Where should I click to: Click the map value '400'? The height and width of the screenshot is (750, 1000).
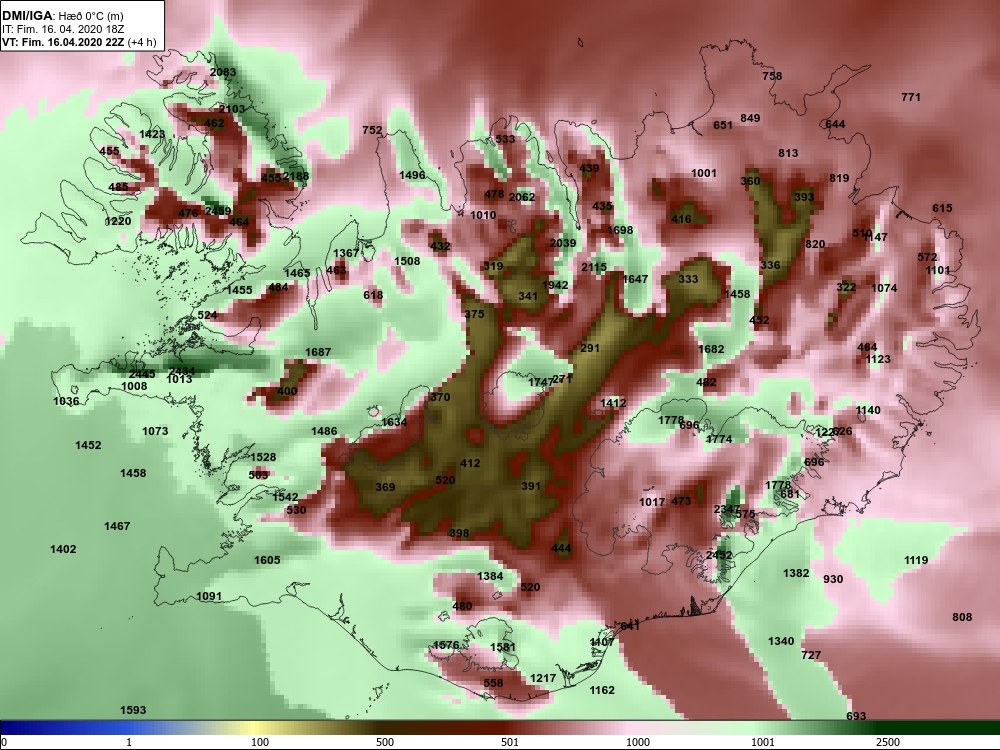click(288, 391)
